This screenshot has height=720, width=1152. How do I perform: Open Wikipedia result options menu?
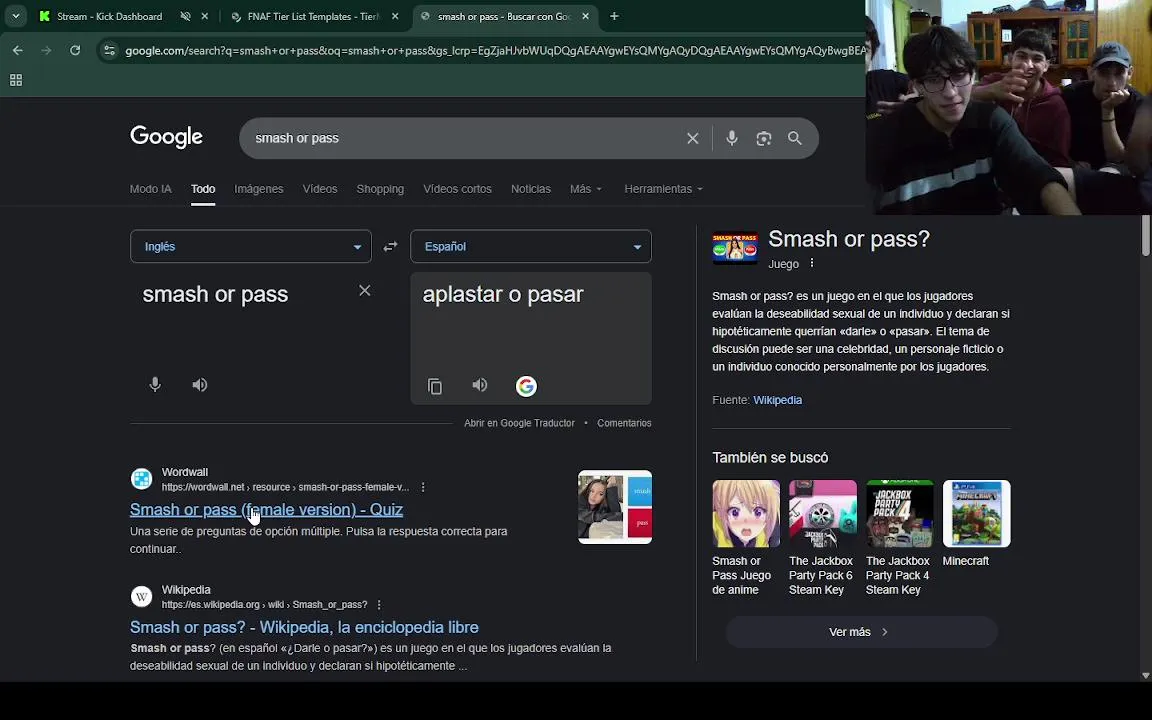click(x=379, y=605)
